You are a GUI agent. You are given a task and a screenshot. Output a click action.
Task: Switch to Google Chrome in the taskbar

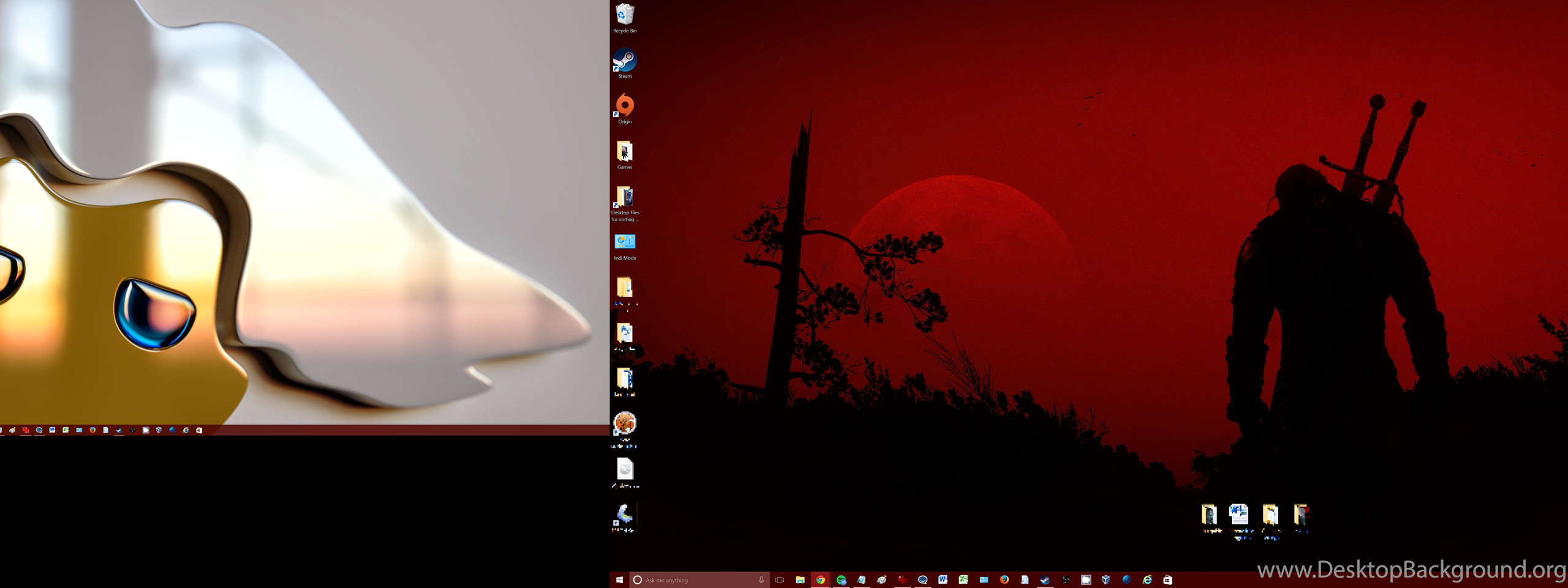click(820, 579)
